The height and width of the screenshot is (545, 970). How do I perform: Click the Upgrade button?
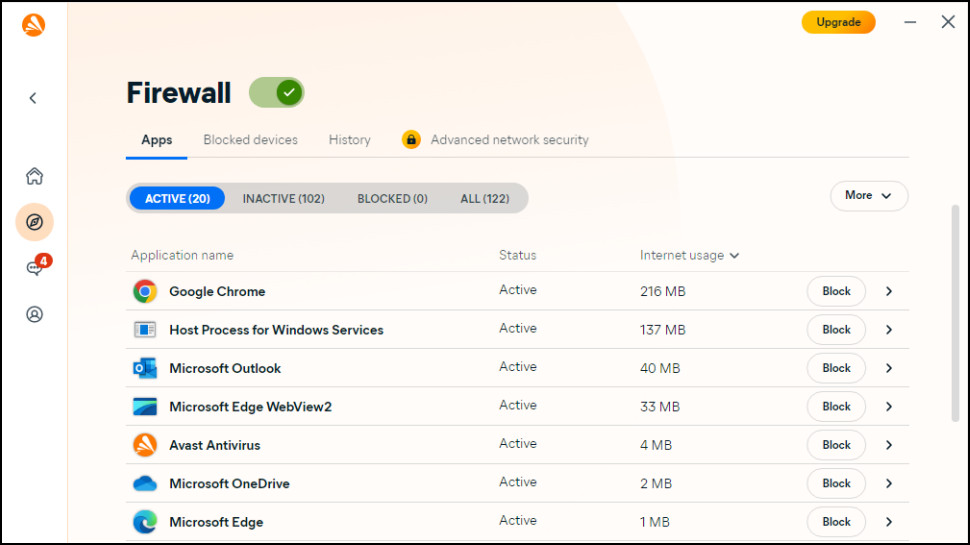click(838, 22)
